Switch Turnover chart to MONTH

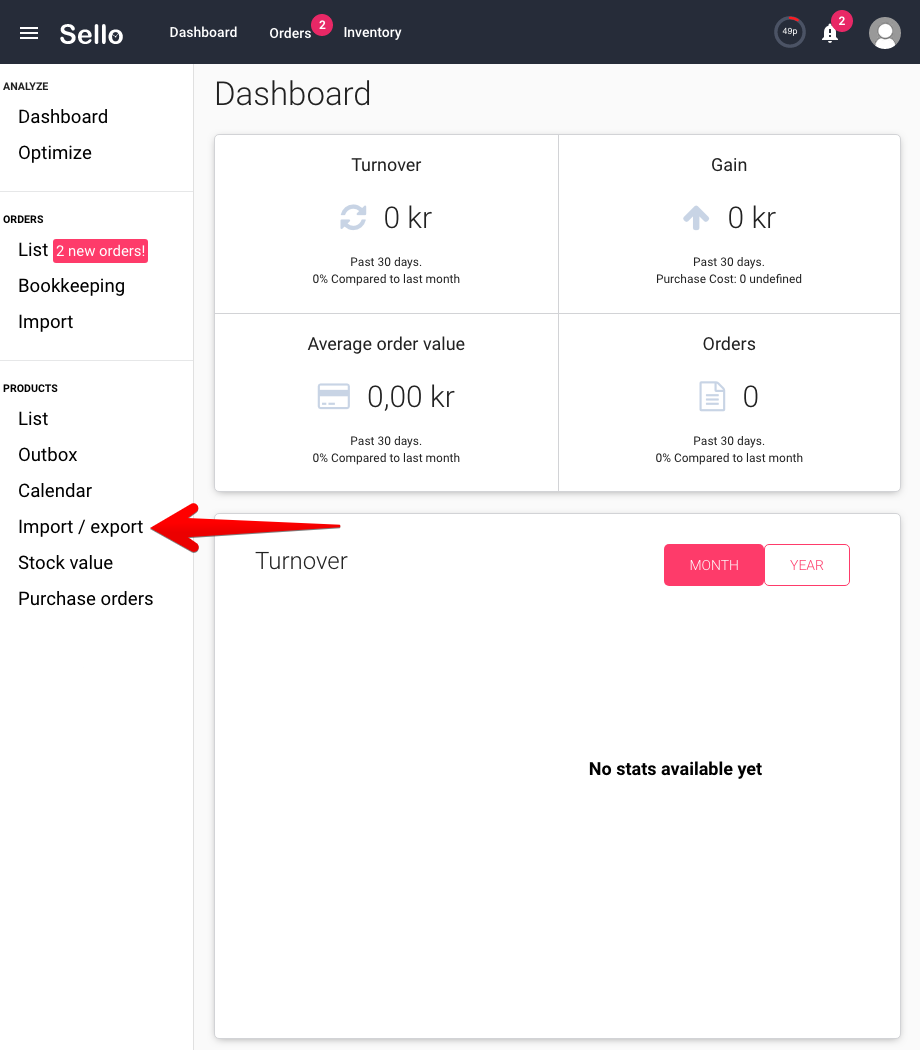(x=714, y=565)
